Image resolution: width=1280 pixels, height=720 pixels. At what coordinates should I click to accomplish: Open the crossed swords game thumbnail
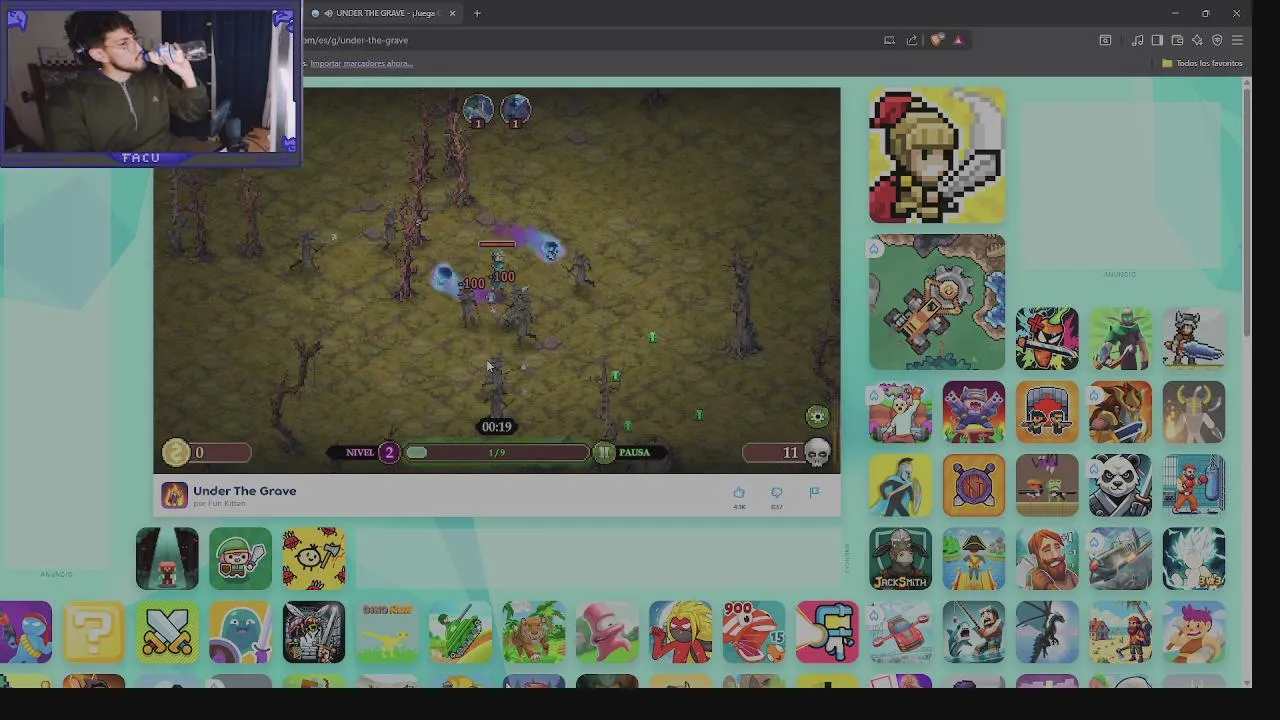[x=167, y=632]
